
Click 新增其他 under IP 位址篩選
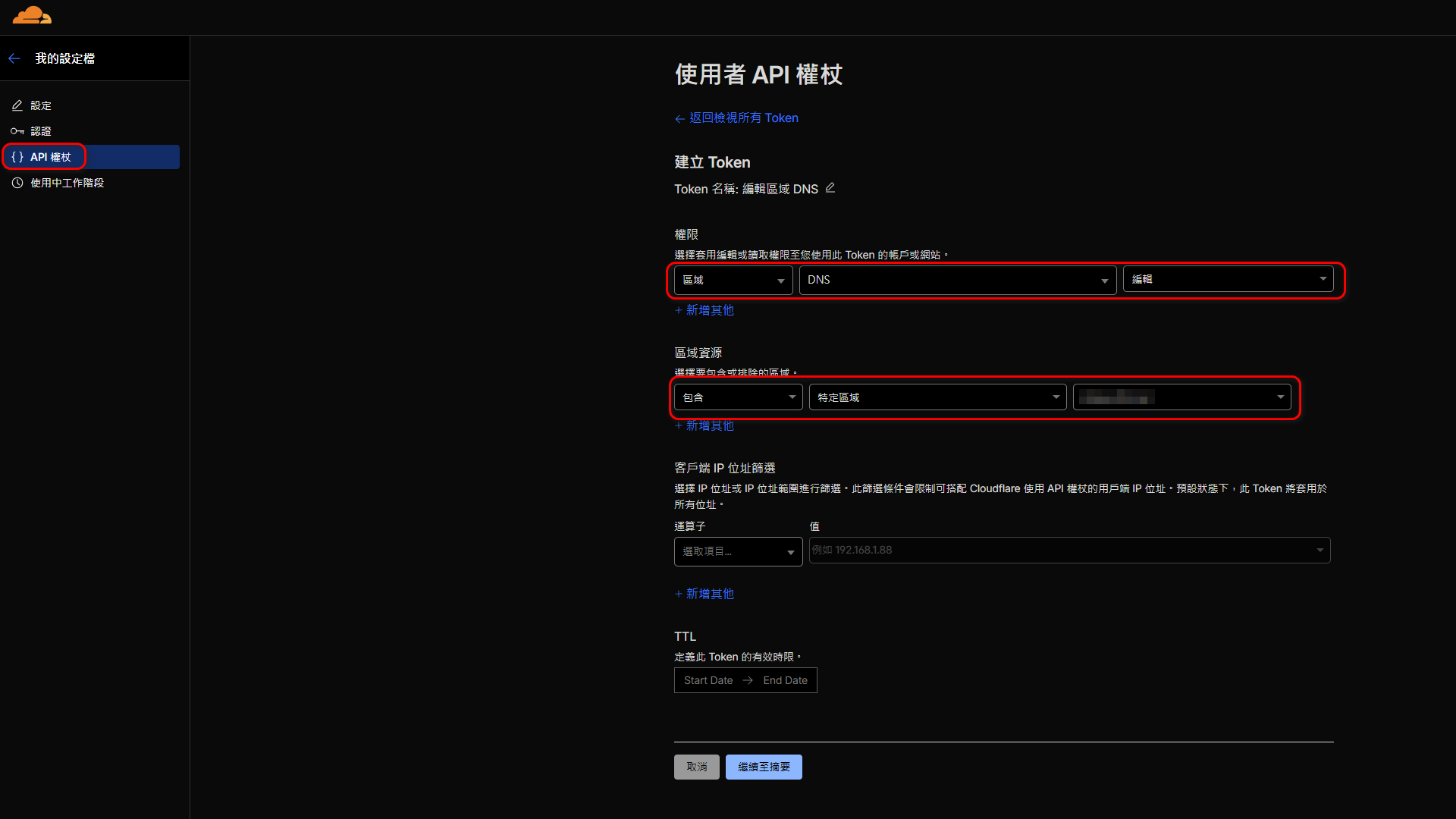coord(704,594)
